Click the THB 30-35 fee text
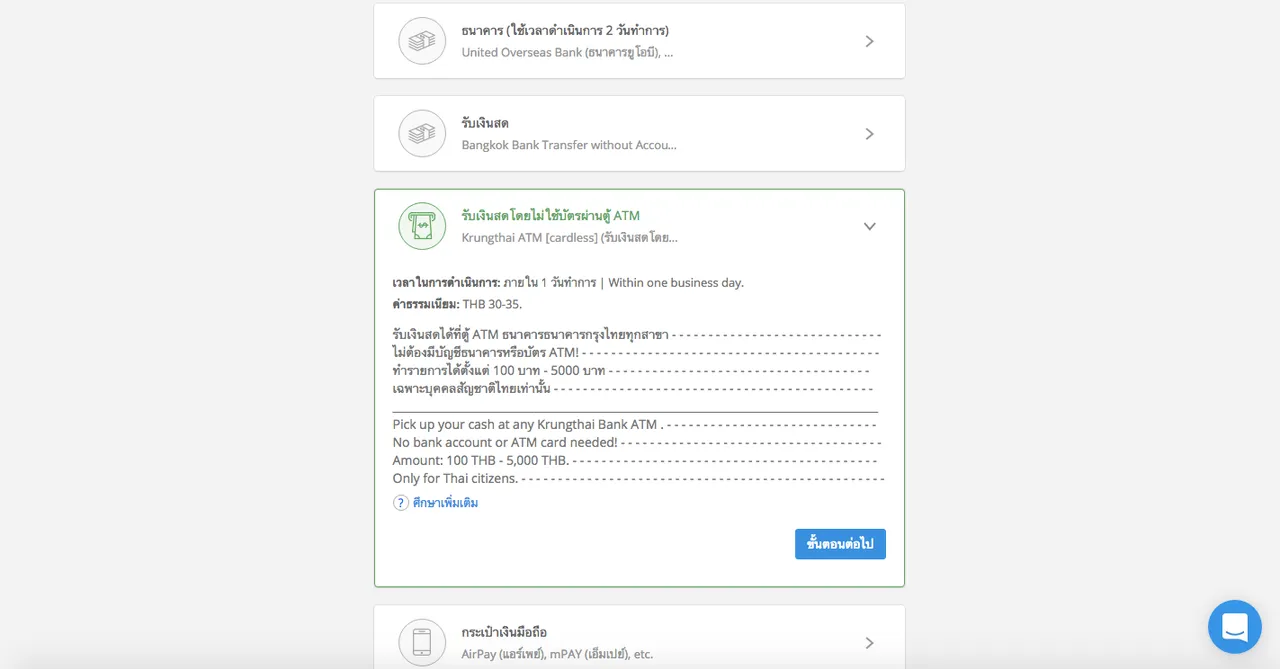The height and width of the screenshot is (669, 1280). pos(492,304)
